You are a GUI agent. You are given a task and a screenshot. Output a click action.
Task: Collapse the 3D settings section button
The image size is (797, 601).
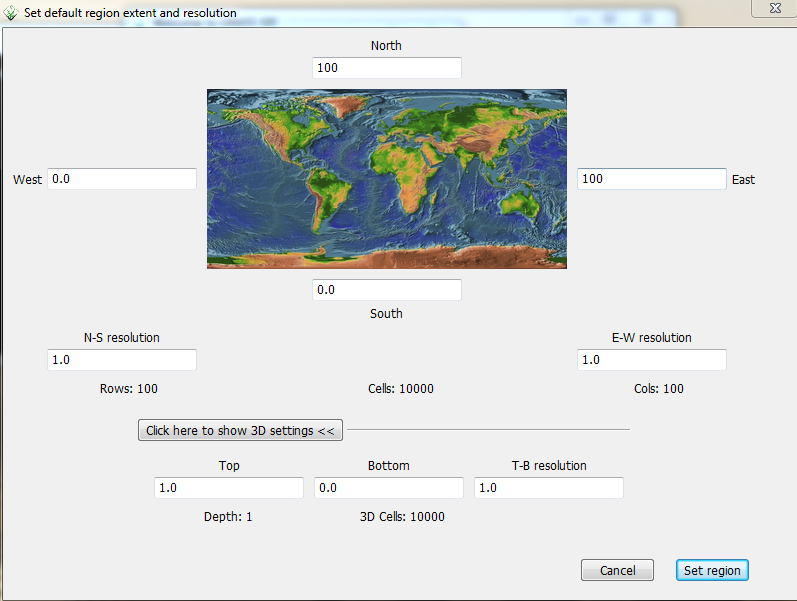point(240,431)
